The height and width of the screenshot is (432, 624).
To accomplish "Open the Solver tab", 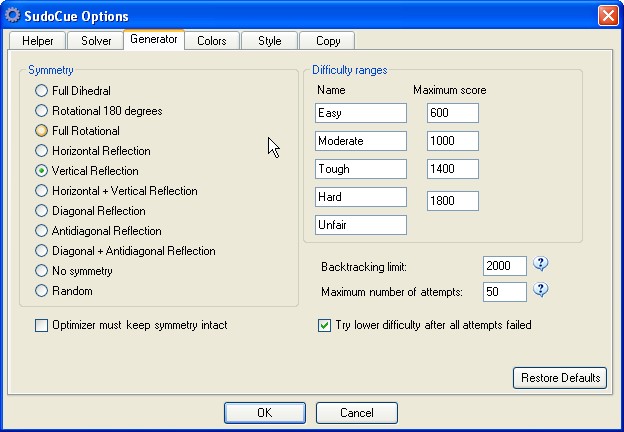I will 96,41.
